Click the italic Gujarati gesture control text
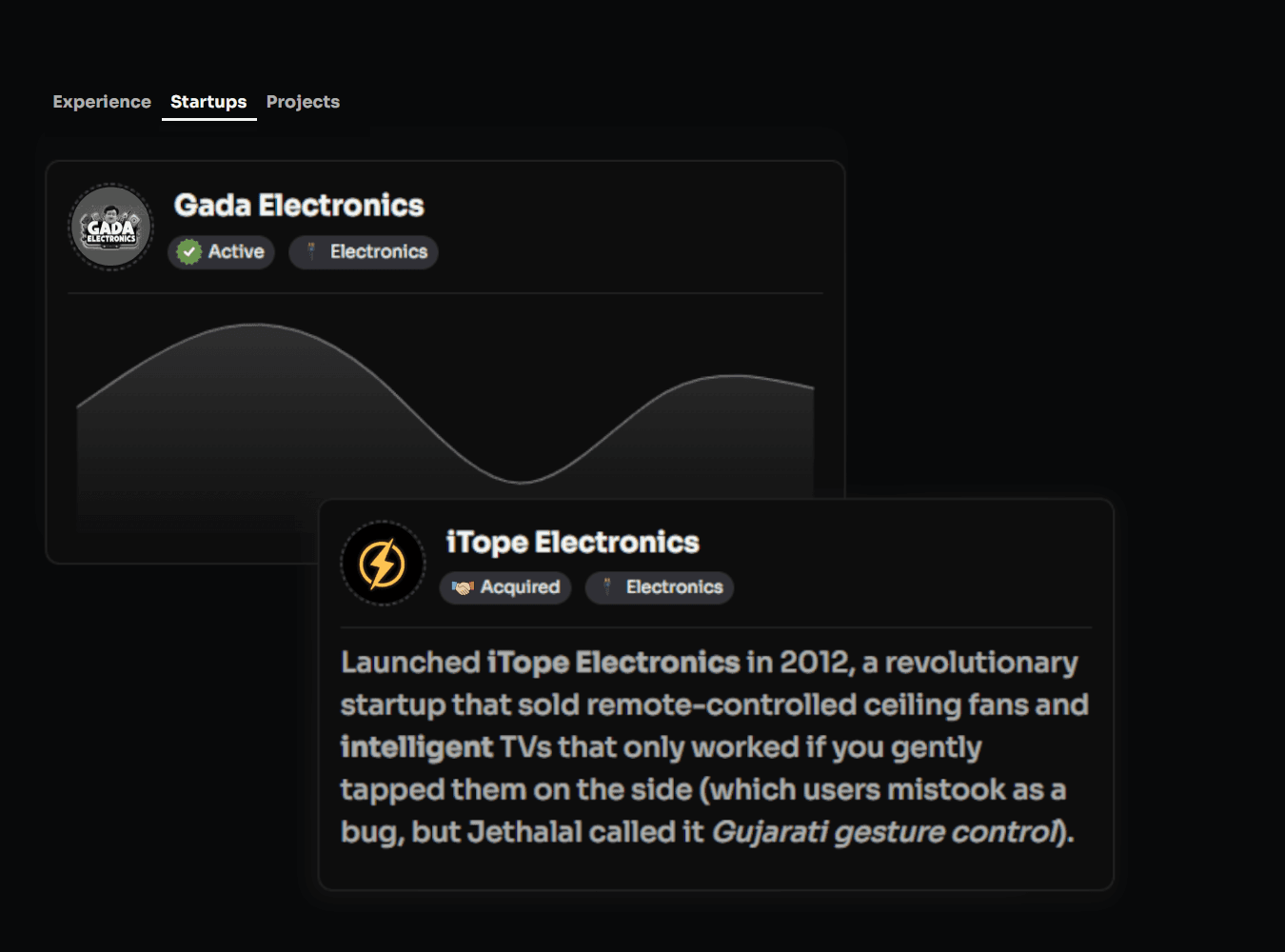 tap(885, 832)
